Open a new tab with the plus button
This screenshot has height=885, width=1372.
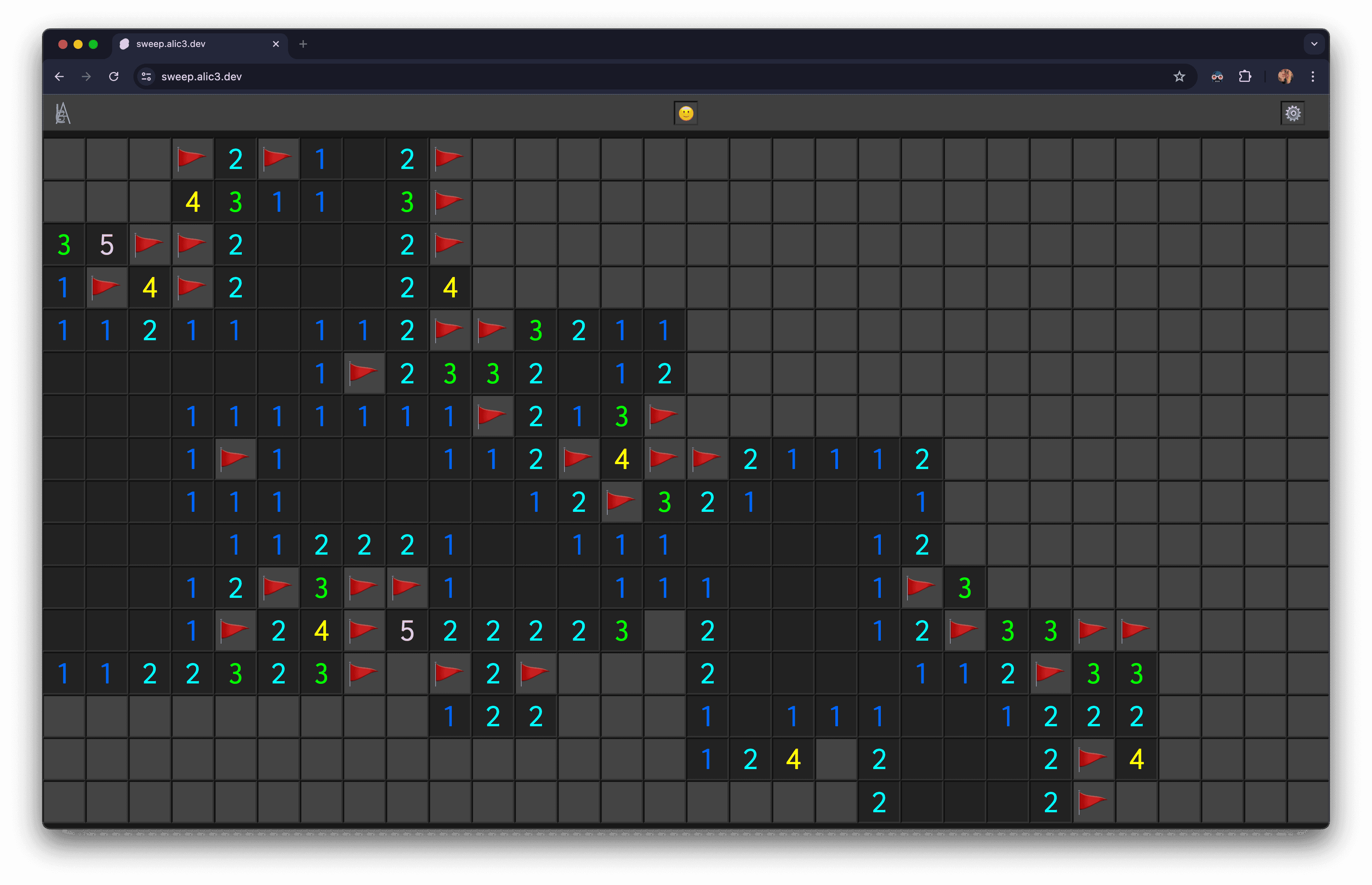303,44
